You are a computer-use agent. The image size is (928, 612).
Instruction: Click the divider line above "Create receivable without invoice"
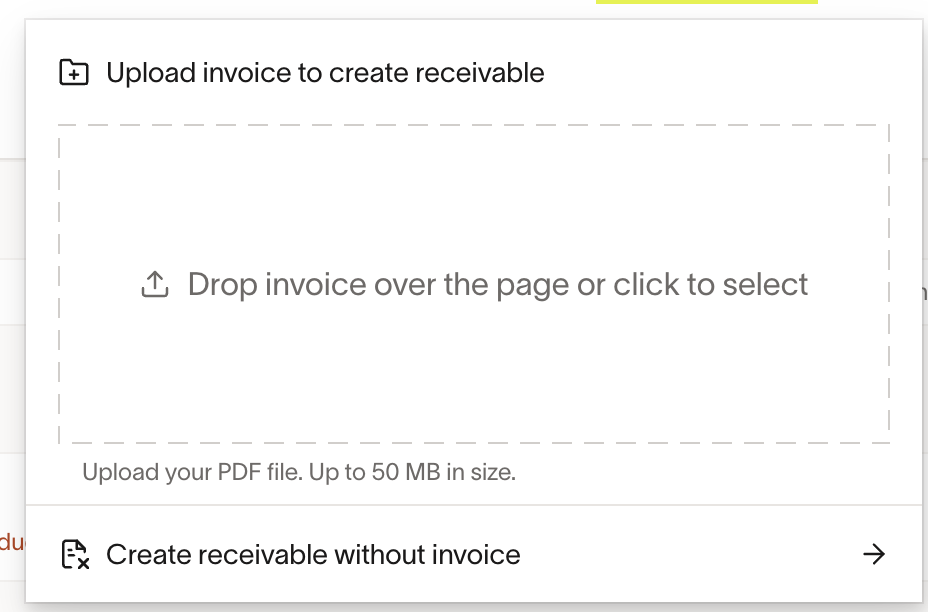pyautogui.click(x=473, y=506)
